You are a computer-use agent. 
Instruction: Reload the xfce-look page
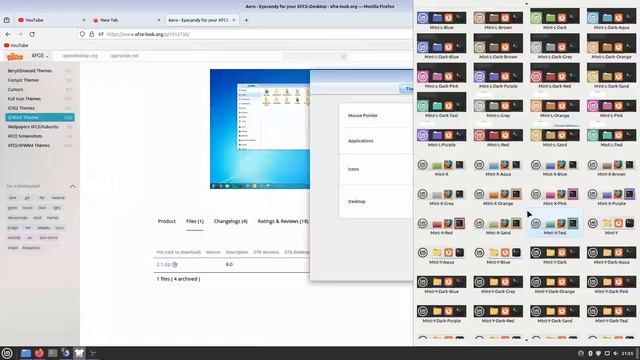[32, 34]
